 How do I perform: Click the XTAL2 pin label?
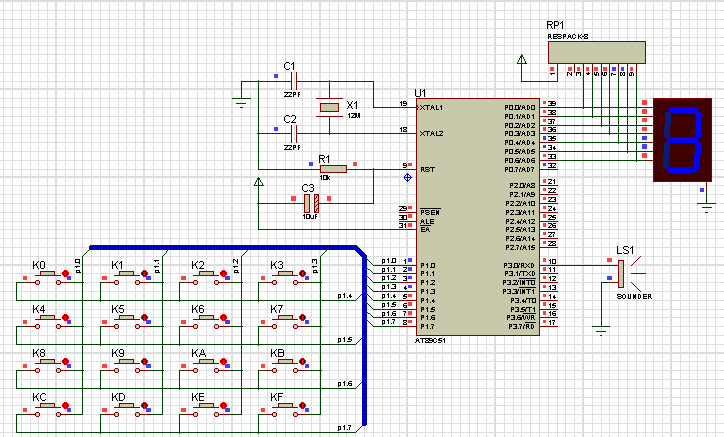coord(431,134)
